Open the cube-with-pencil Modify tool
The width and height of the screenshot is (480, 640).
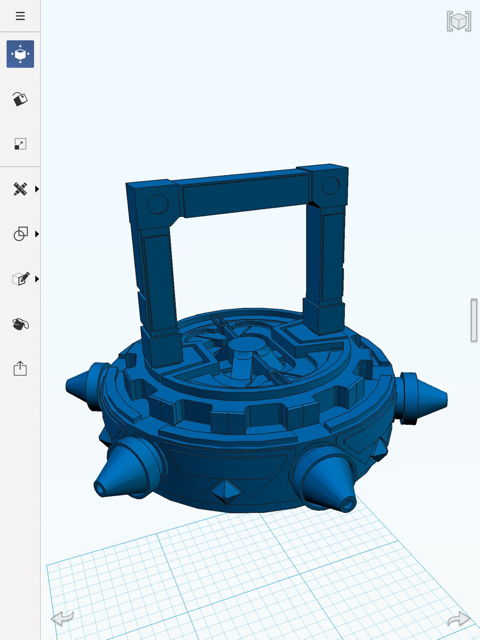tap(20, 279)
